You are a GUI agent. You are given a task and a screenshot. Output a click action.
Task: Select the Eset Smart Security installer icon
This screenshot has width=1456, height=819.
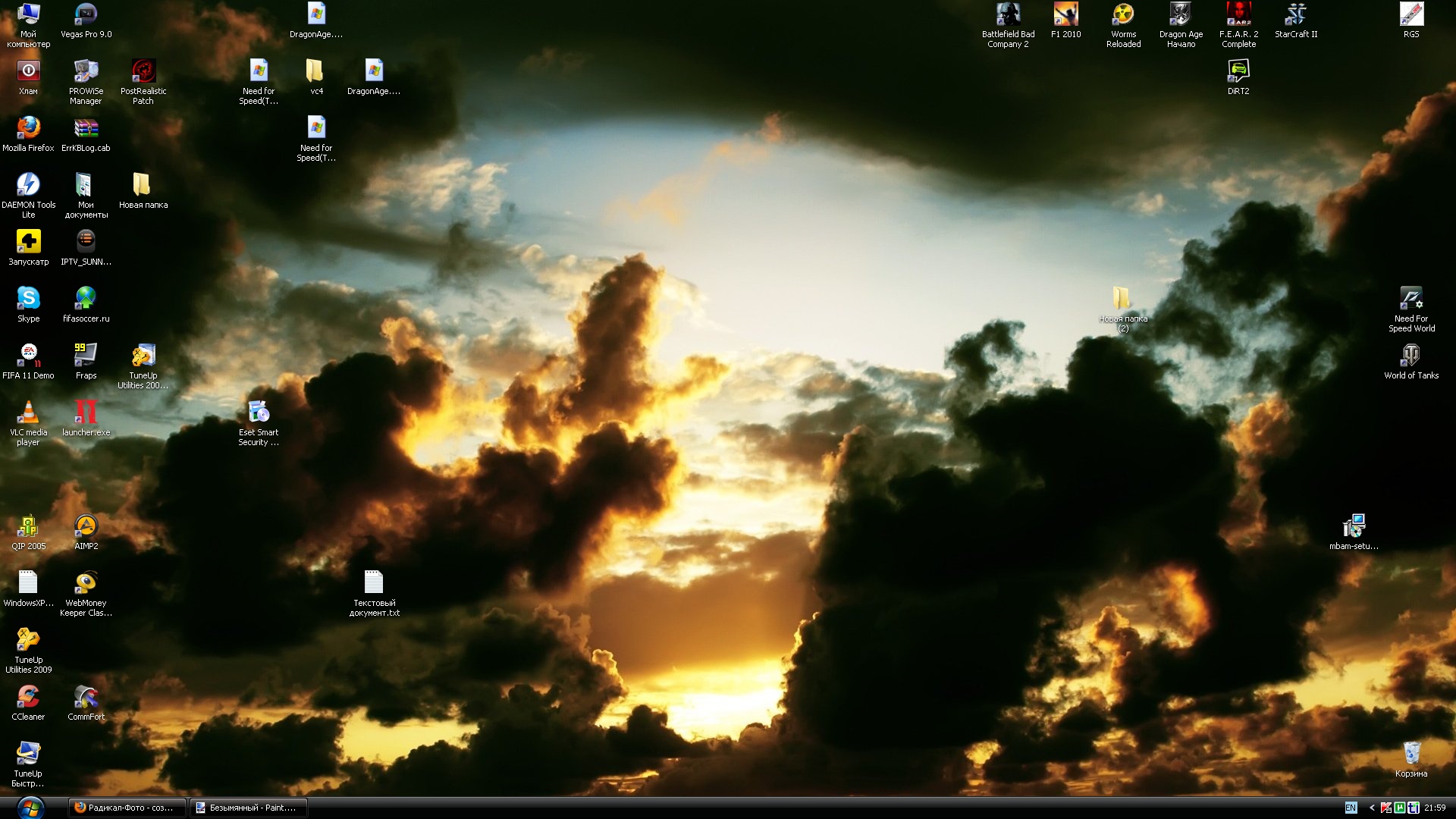click(x=259, y=413)
